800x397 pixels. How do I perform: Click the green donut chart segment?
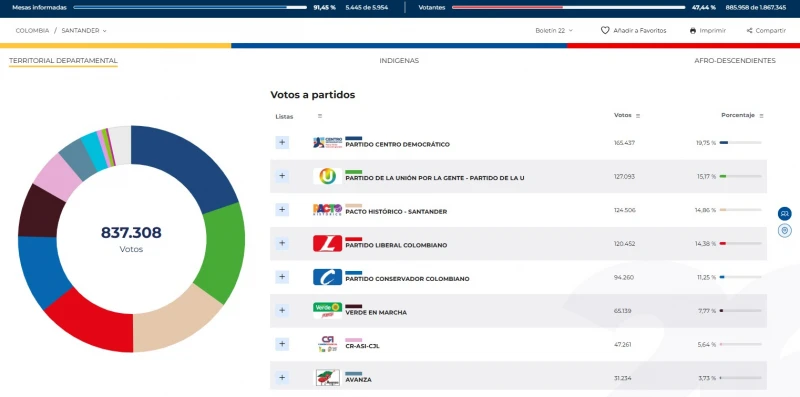coord(222,250)
